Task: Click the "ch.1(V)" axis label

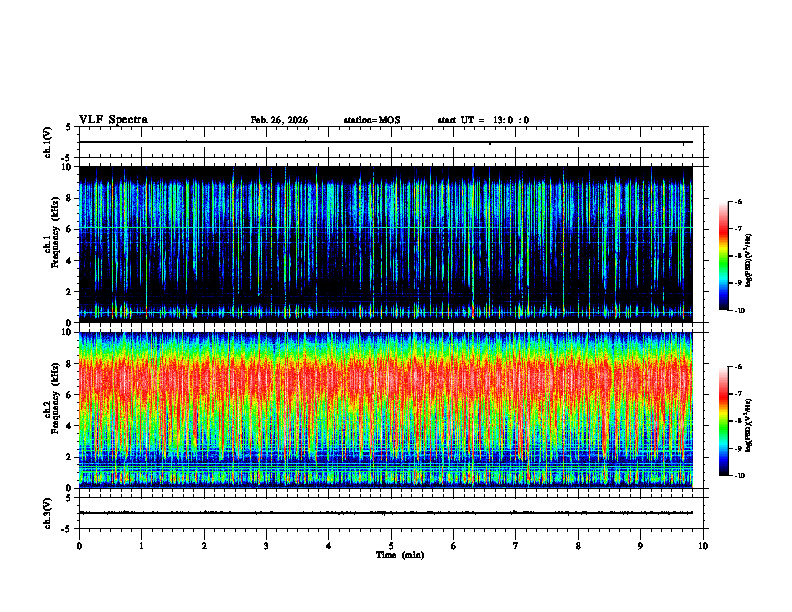Action: pyautogui.click(x=48, y=142)
